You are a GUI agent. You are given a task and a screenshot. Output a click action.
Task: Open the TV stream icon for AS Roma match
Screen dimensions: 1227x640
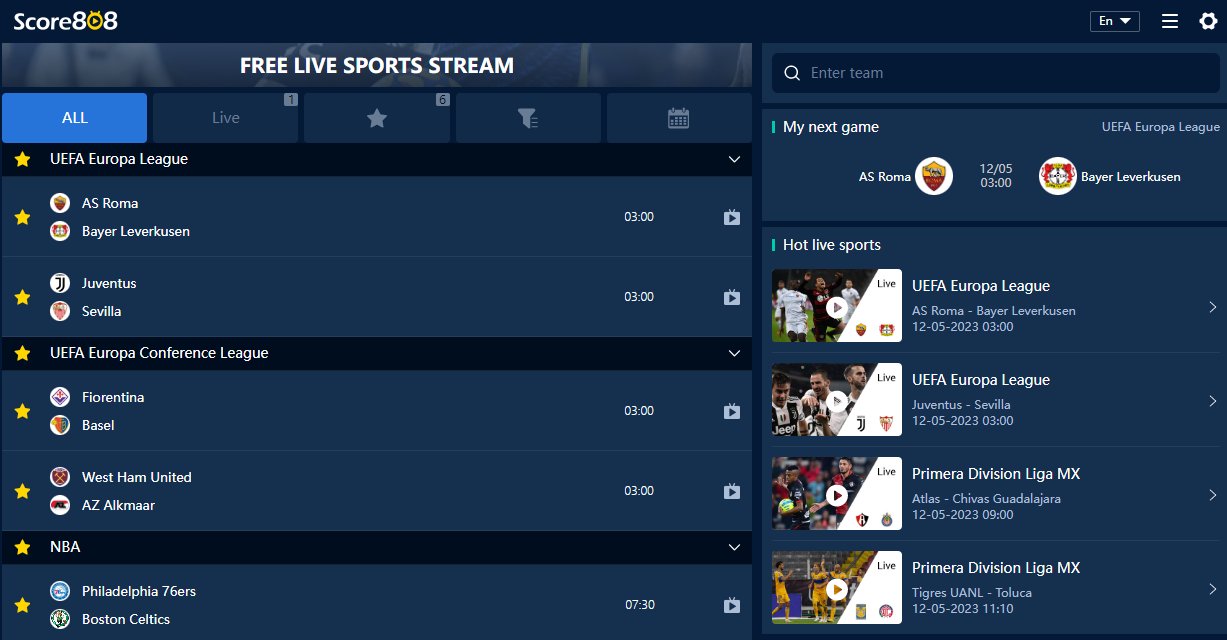731,216
